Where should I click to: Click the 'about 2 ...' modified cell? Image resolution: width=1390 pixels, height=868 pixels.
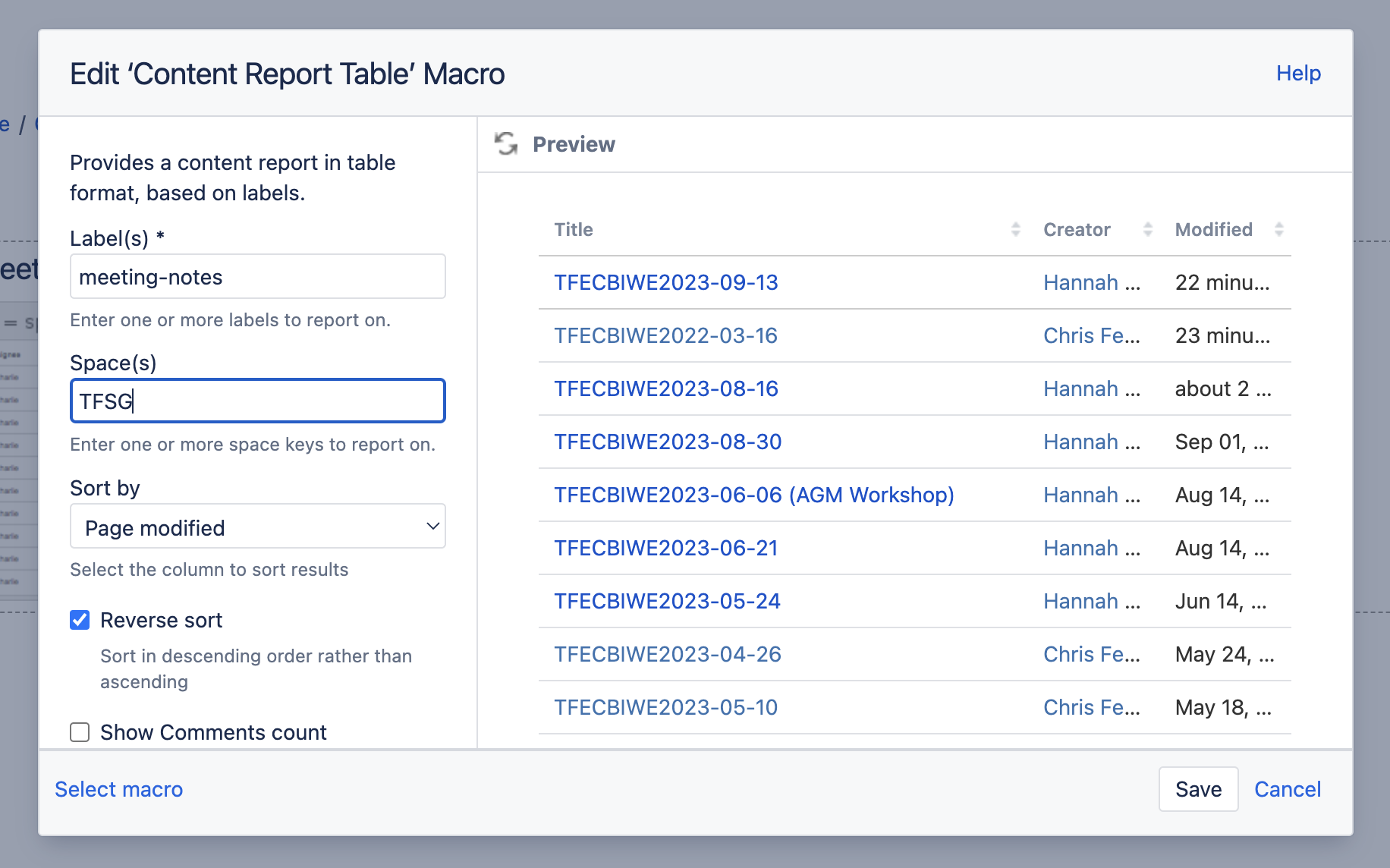(1223, 388)
